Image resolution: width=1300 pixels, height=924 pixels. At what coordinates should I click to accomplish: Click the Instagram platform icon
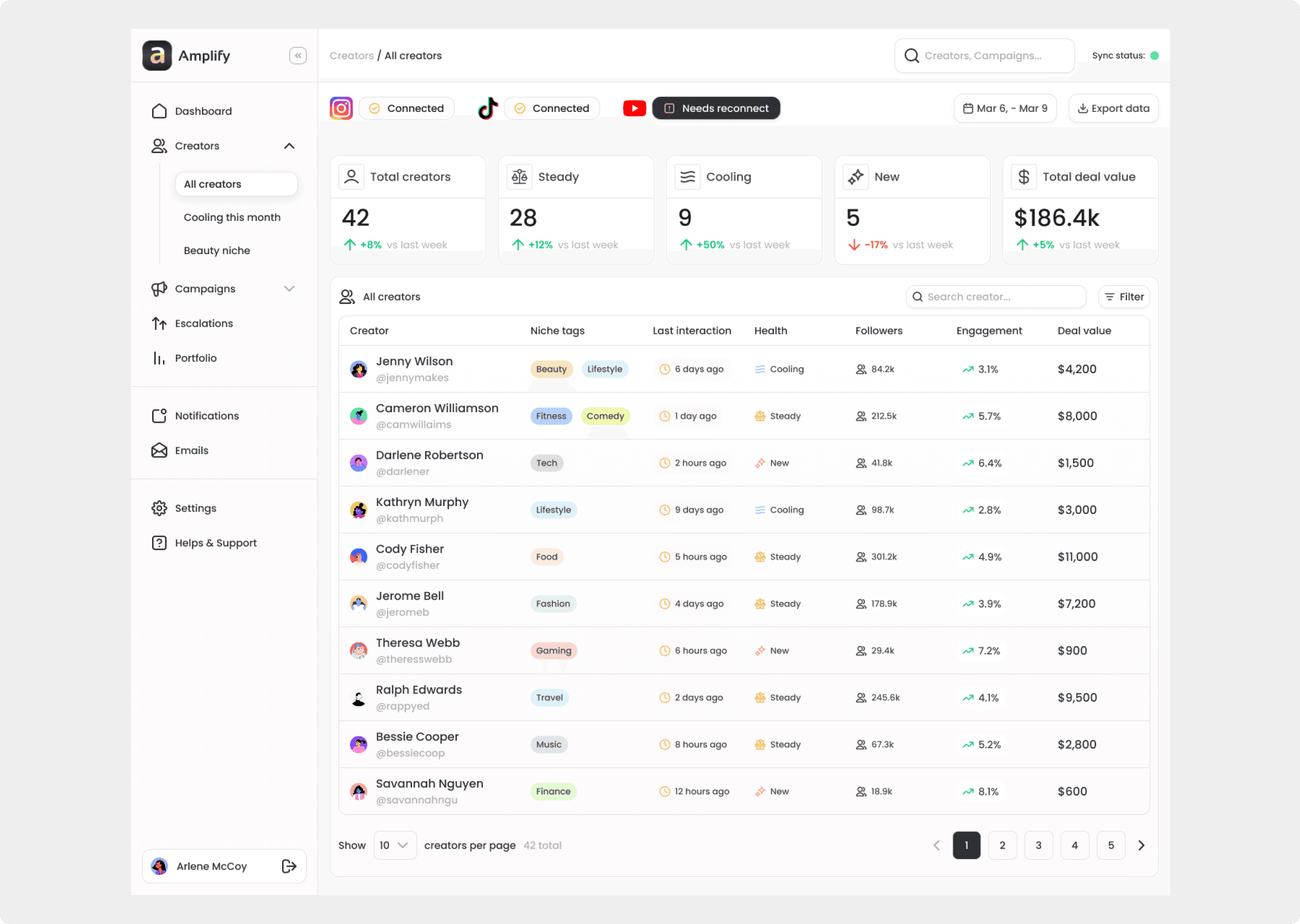pyautogui.click(x=341, y=108)
